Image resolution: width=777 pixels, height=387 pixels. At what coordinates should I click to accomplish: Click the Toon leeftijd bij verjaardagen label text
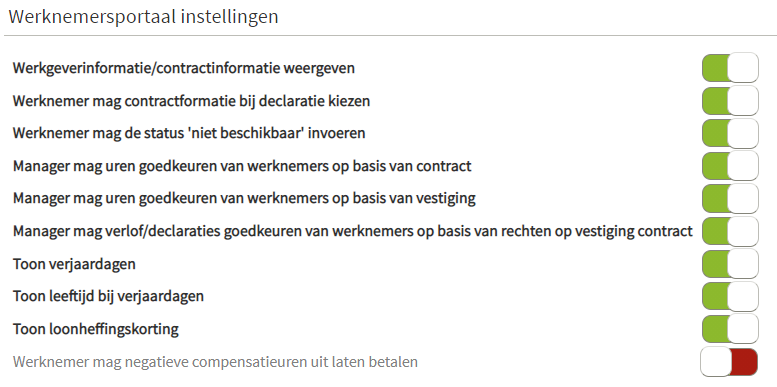pyautogui.click(x=108, y=297)
